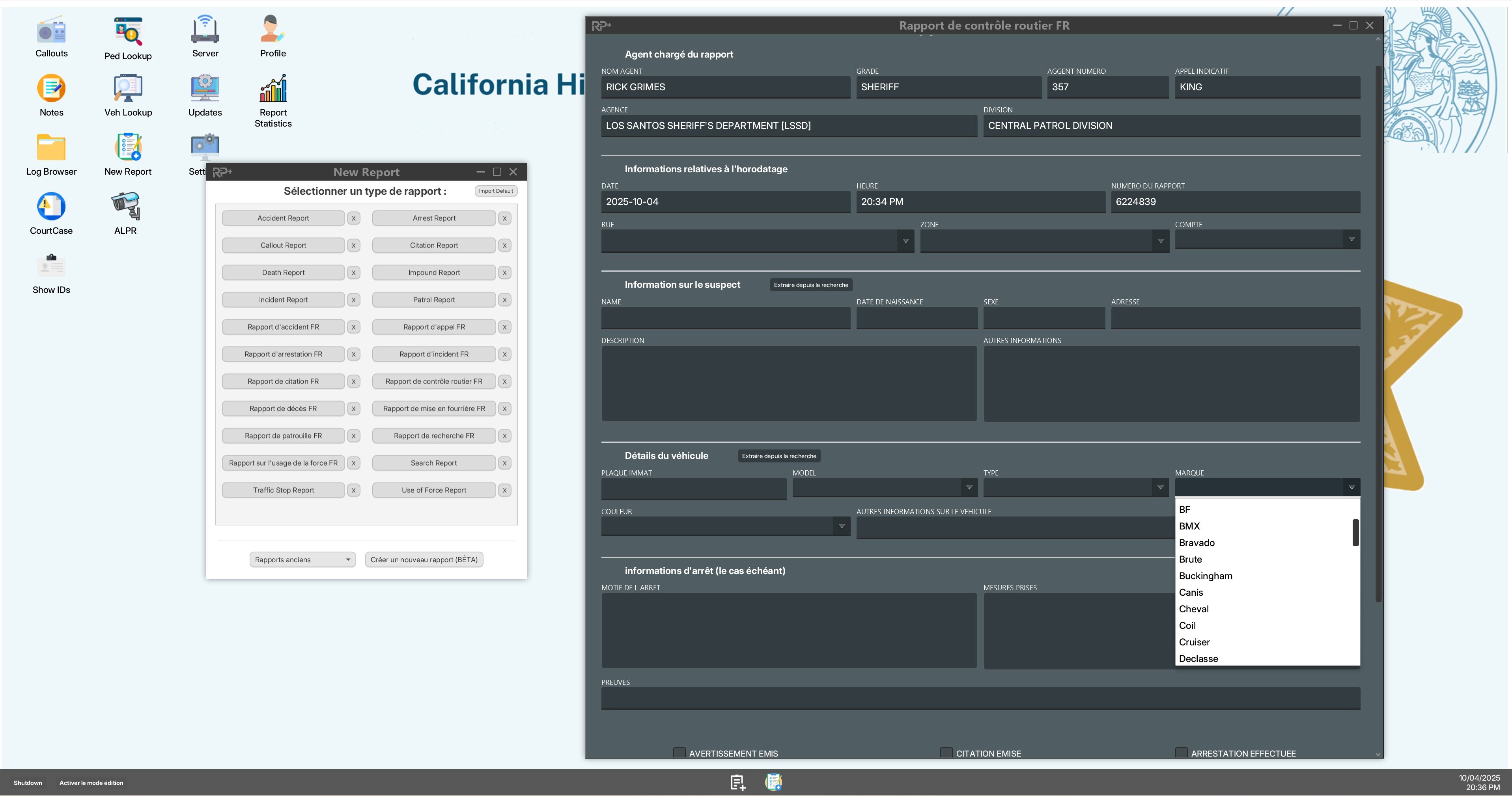
Task: Open the CourtCase icon
Action: tap(51, 207)
